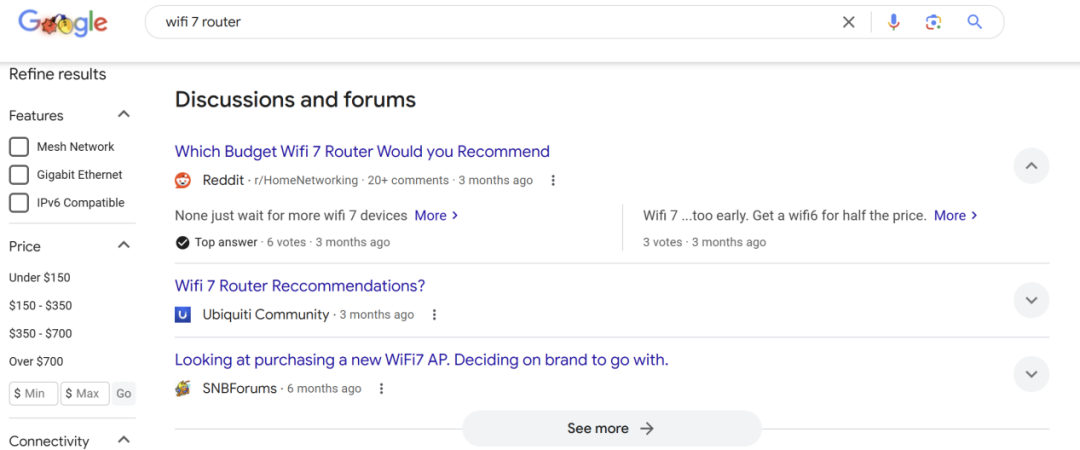Clear the search box with X icon

click(849, 22)
